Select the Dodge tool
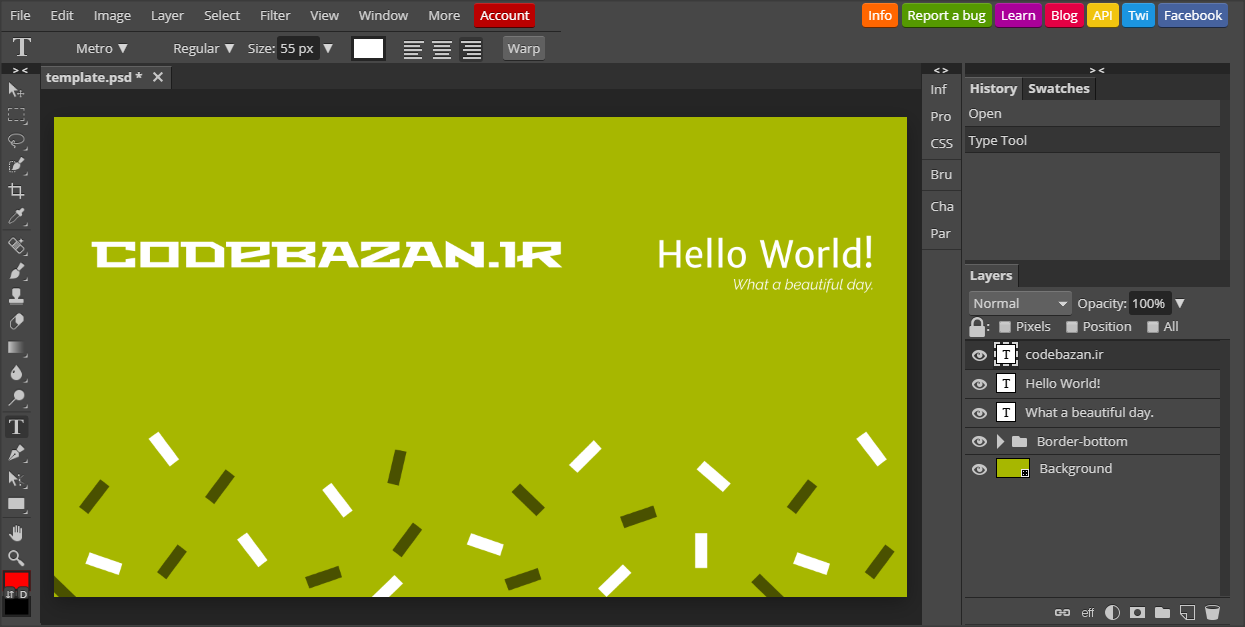The image size is (1245, 627). tap(17, 398)
